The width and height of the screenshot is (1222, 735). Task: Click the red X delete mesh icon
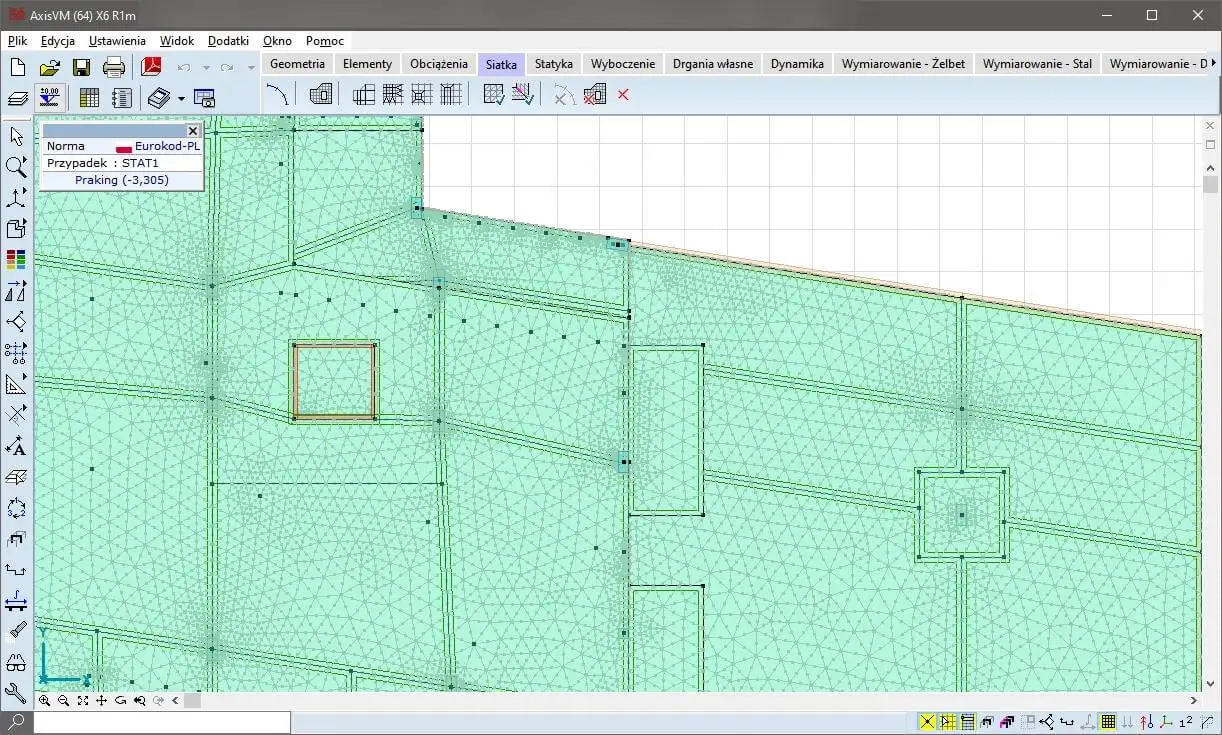623,95
